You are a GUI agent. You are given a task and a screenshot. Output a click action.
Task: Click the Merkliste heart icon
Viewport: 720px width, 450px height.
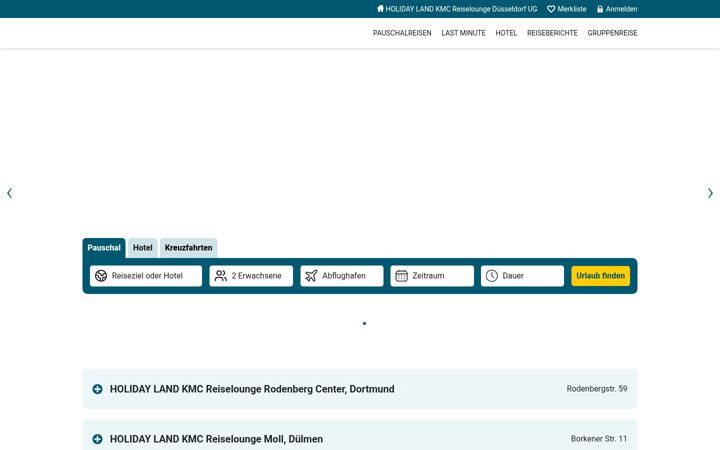(551, 9)
